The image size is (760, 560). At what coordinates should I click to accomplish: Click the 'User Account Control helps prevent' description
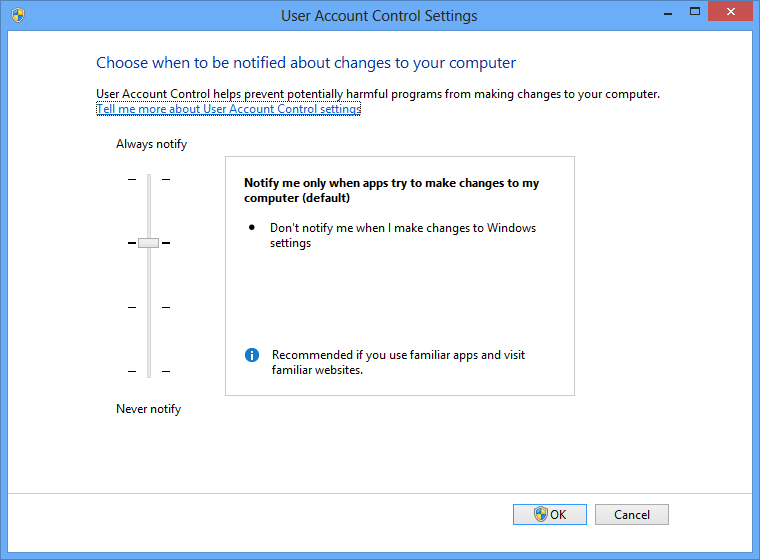(x=378, y=94)
